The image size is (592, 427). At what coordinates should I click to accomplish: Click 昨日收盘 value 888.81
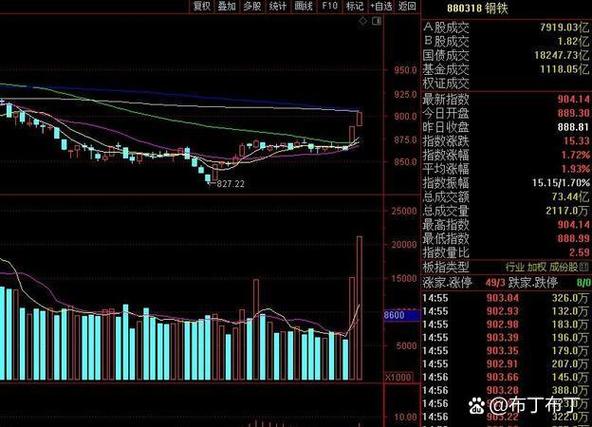point(574,127)
